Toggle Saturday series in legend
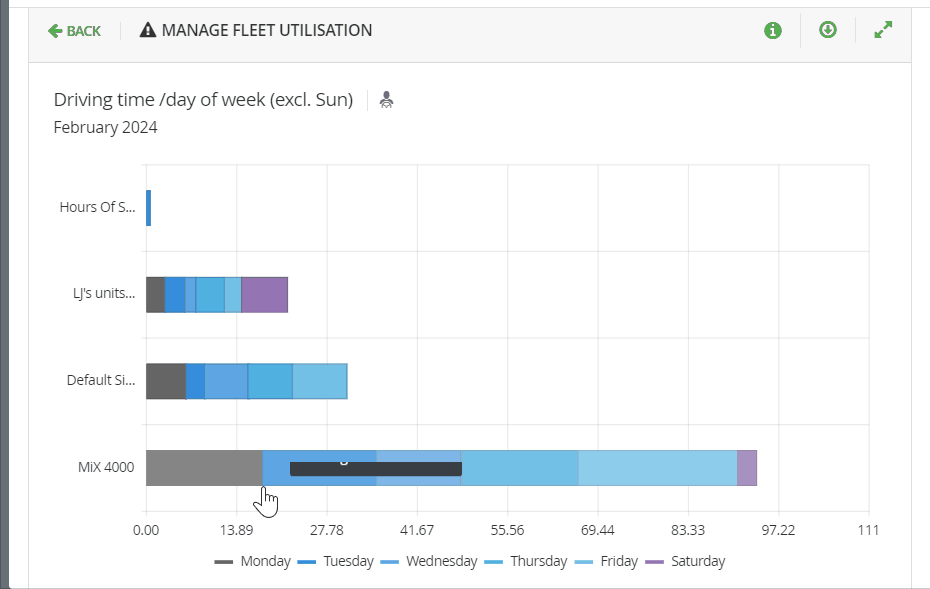The image size is (930, 589). (x=685, y=561)
